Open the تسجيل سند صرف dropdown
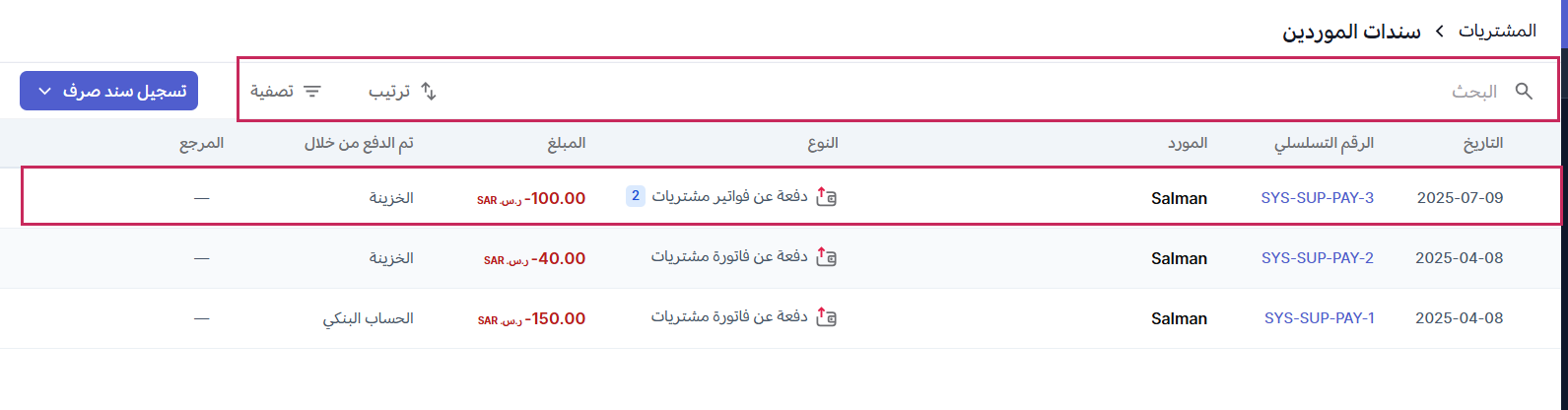 coord(109,91)
